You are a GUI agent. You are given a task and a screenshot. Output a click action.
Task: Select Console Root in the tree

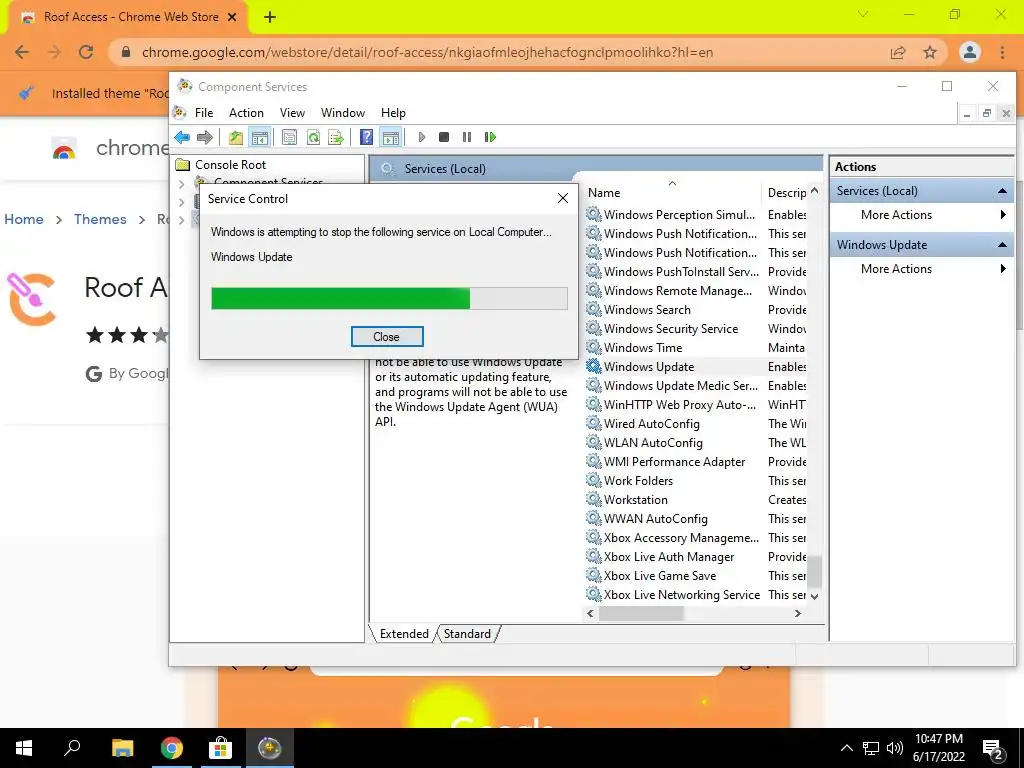(230, 165)
